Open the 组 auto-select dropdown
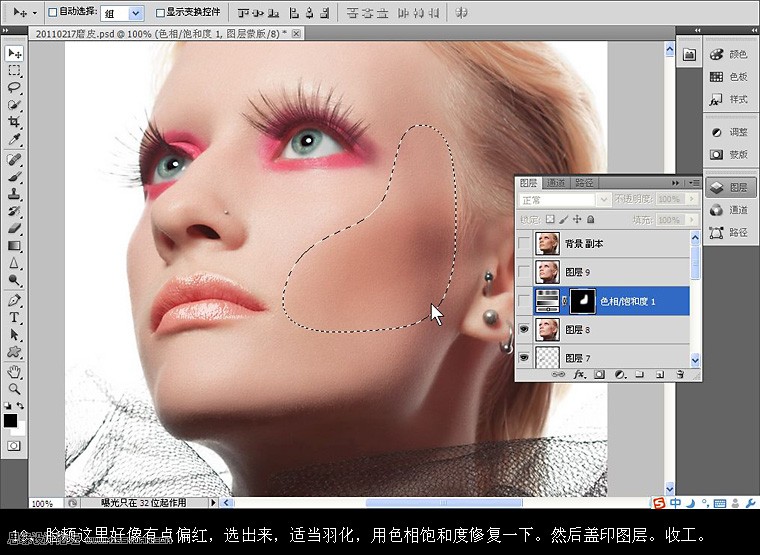 (136, 13)
